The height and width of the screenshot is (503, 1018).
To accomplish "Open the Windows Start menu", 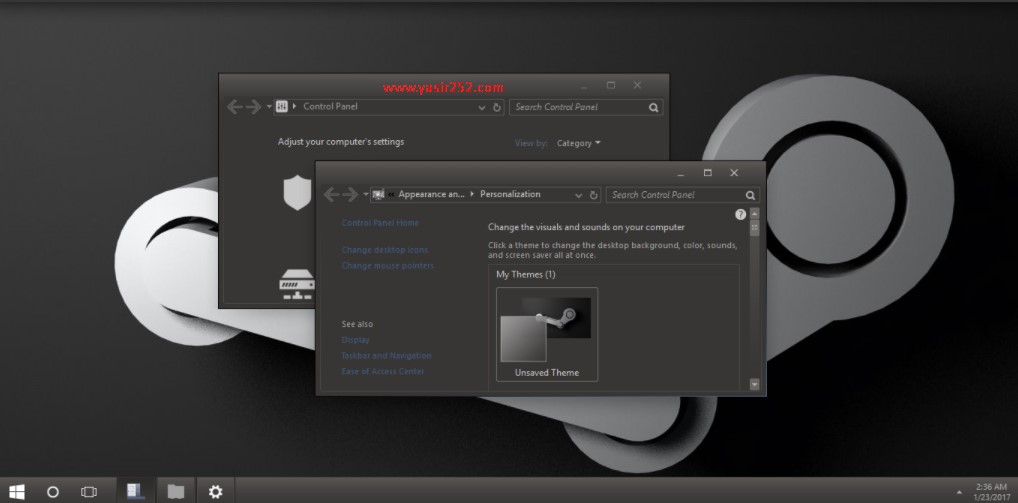I will 17,491.
